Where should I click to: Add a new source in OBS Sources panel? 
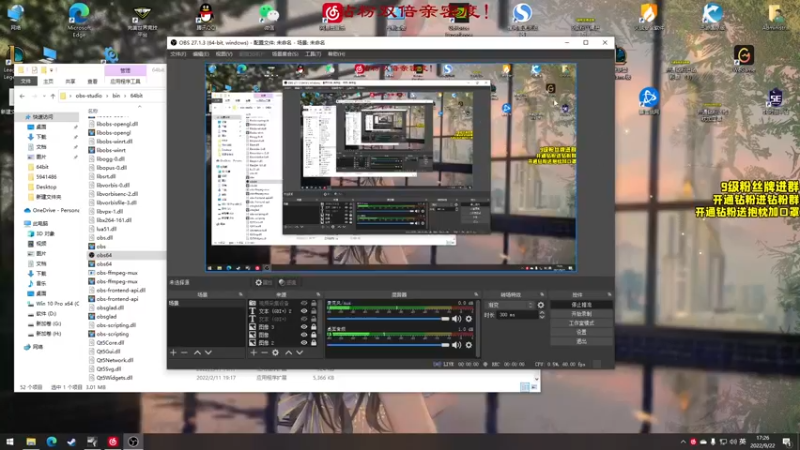tap(254, 353)
